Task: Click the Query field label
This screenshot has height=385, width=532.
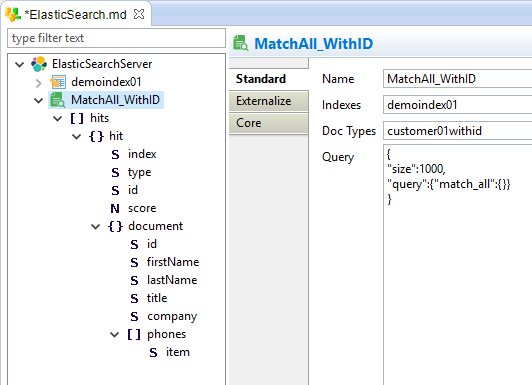Action: (338, 157)
